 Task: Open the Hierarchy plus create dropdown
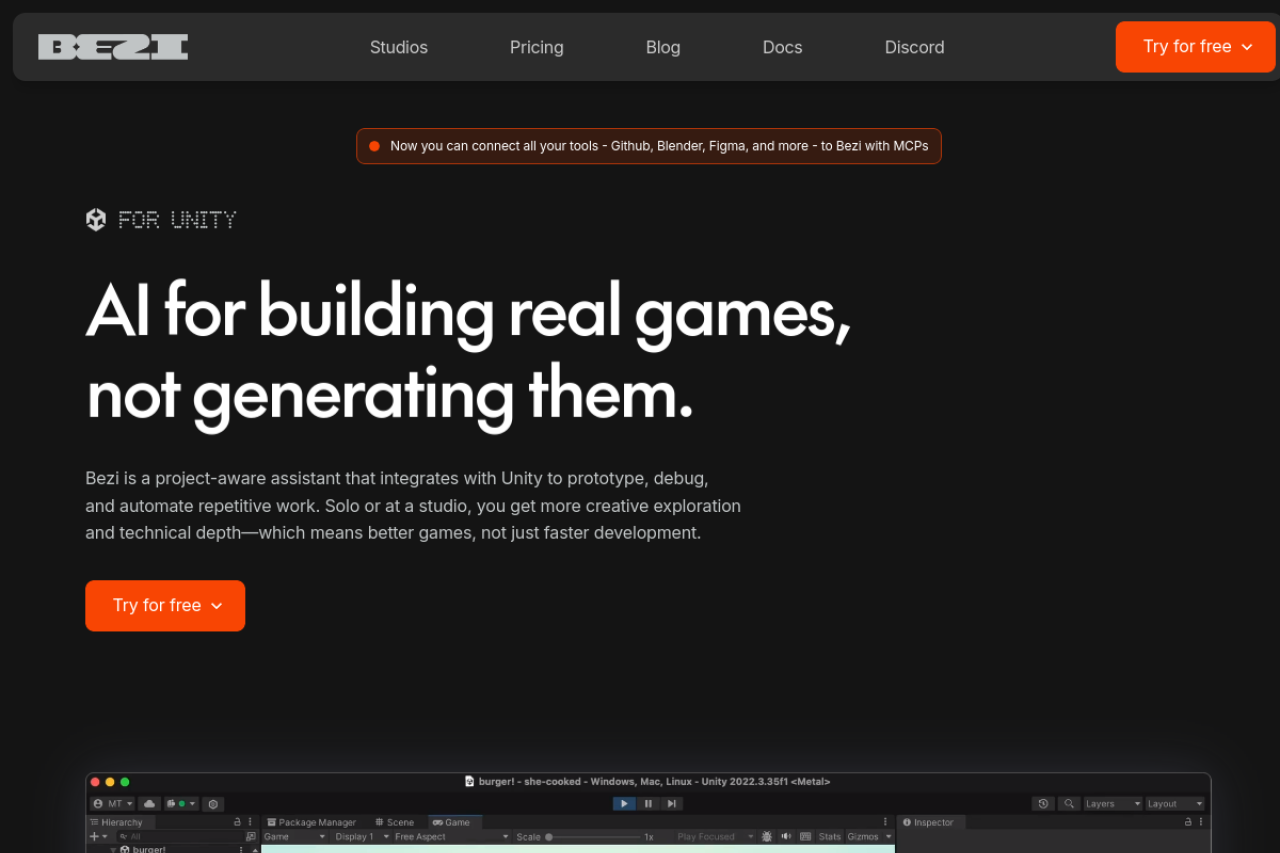pyautogui.click(x=99, y=837)
